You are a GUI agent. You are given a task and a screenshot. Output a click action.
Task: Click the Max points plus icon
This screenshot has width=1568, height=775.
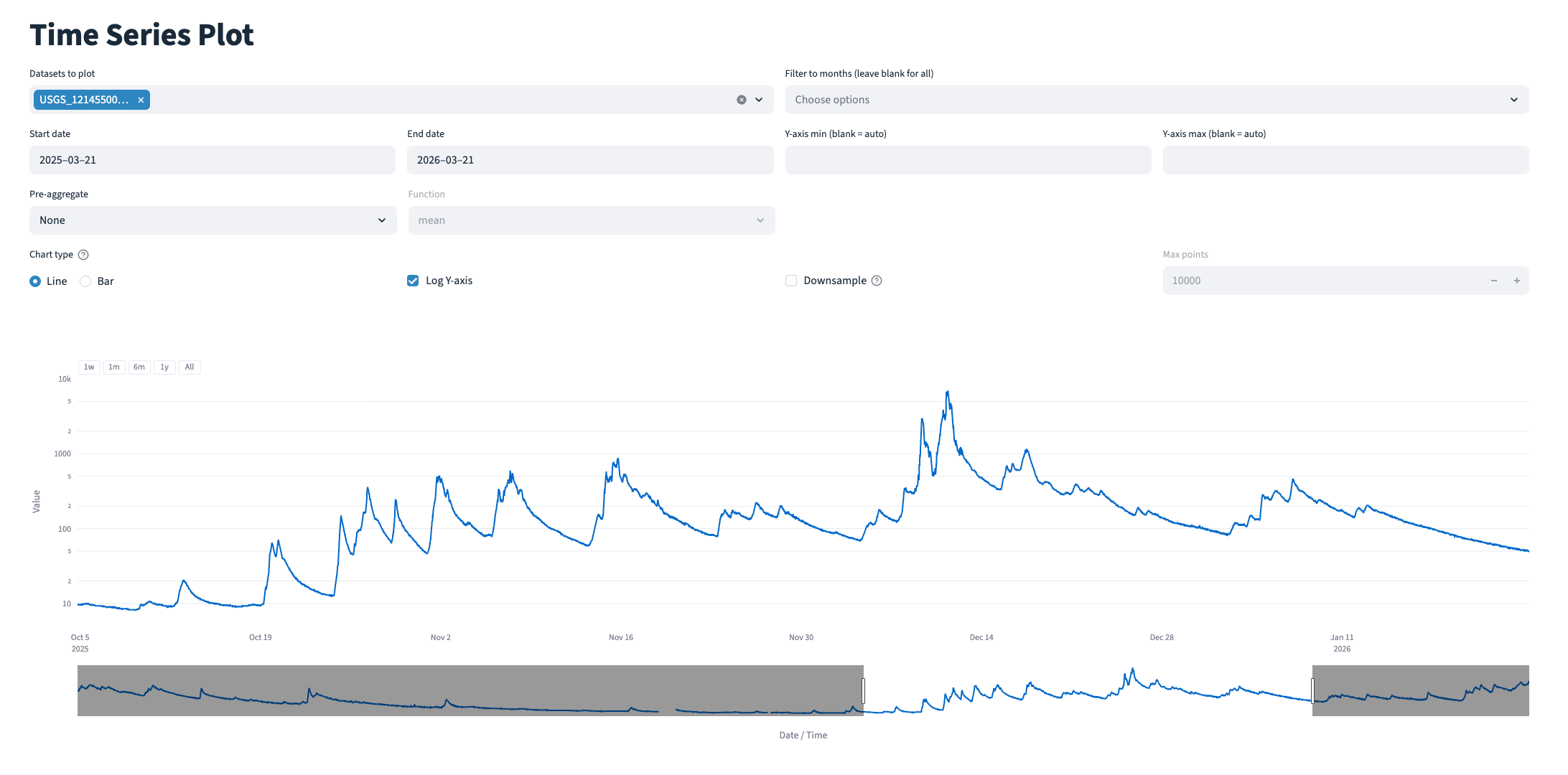(1517, 281)
